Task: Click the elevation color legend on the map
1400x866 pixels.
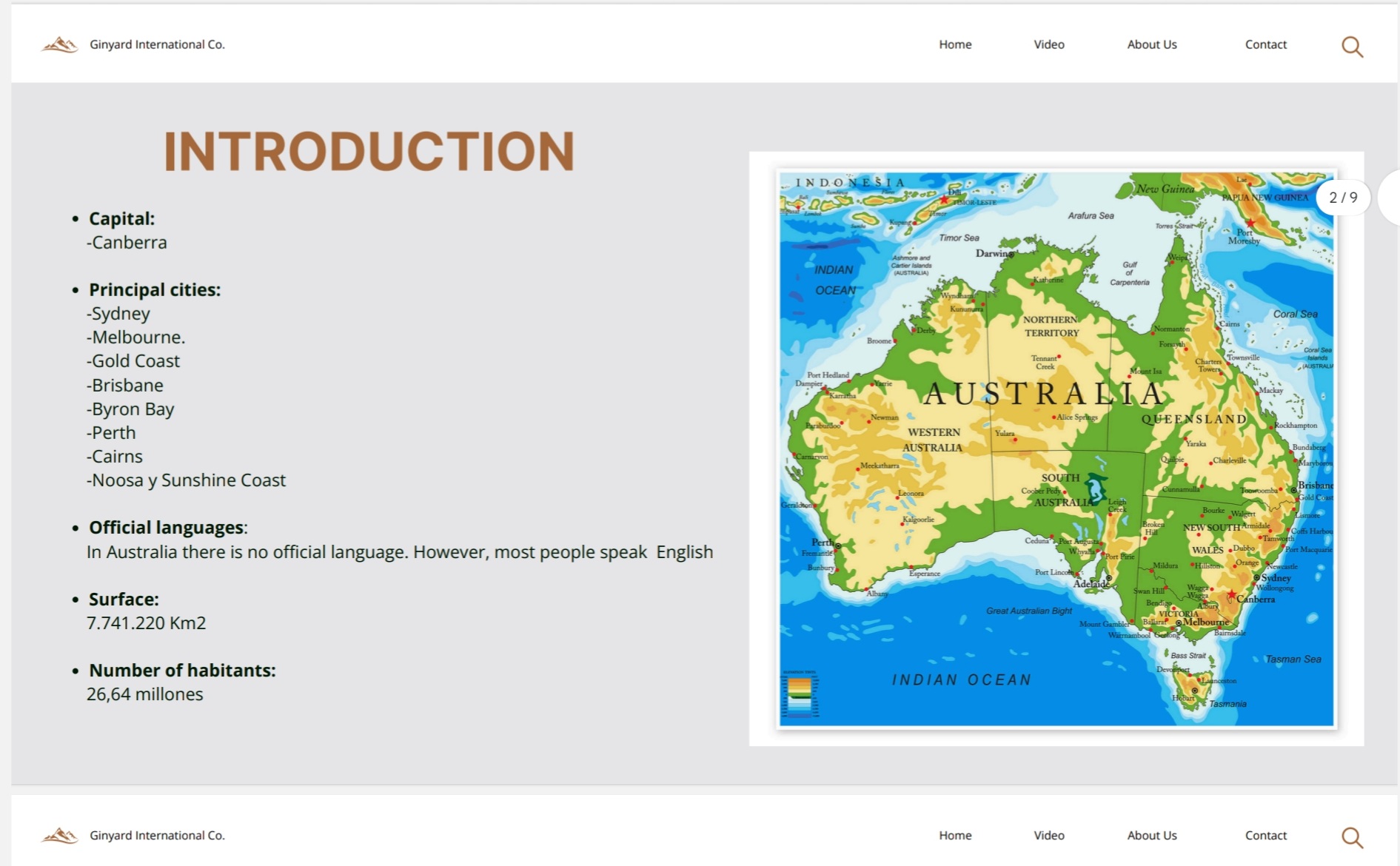Action: pos(800,694)
